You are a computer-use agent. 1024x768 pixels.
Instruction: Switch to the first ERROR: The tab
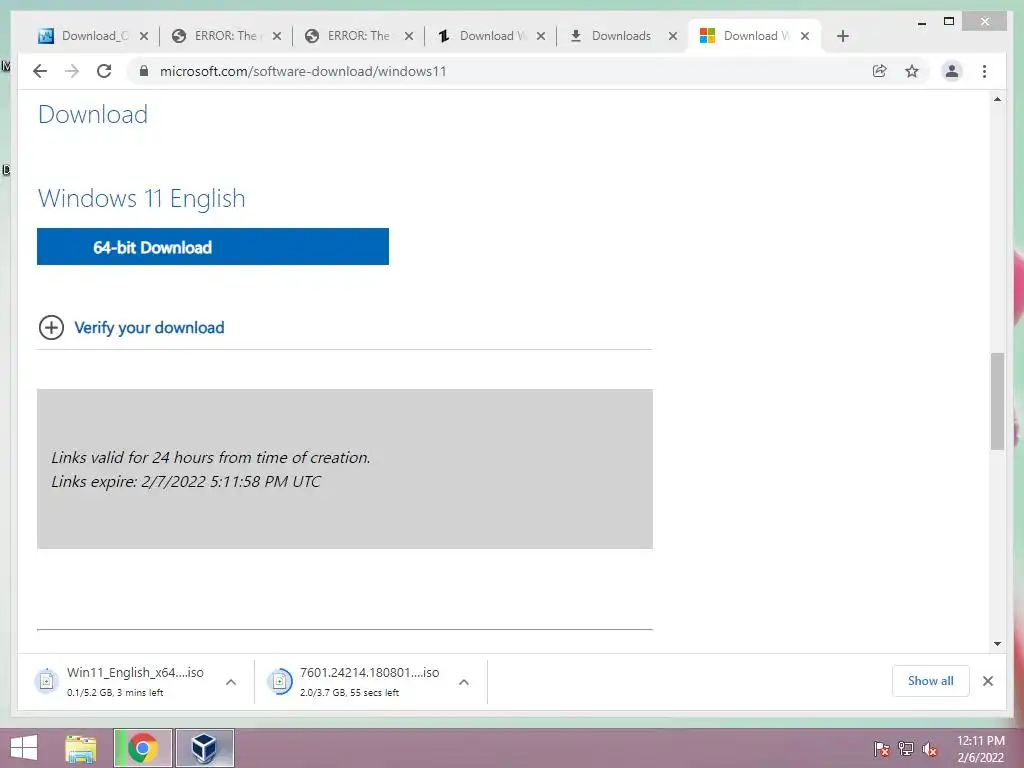[225, 36]
